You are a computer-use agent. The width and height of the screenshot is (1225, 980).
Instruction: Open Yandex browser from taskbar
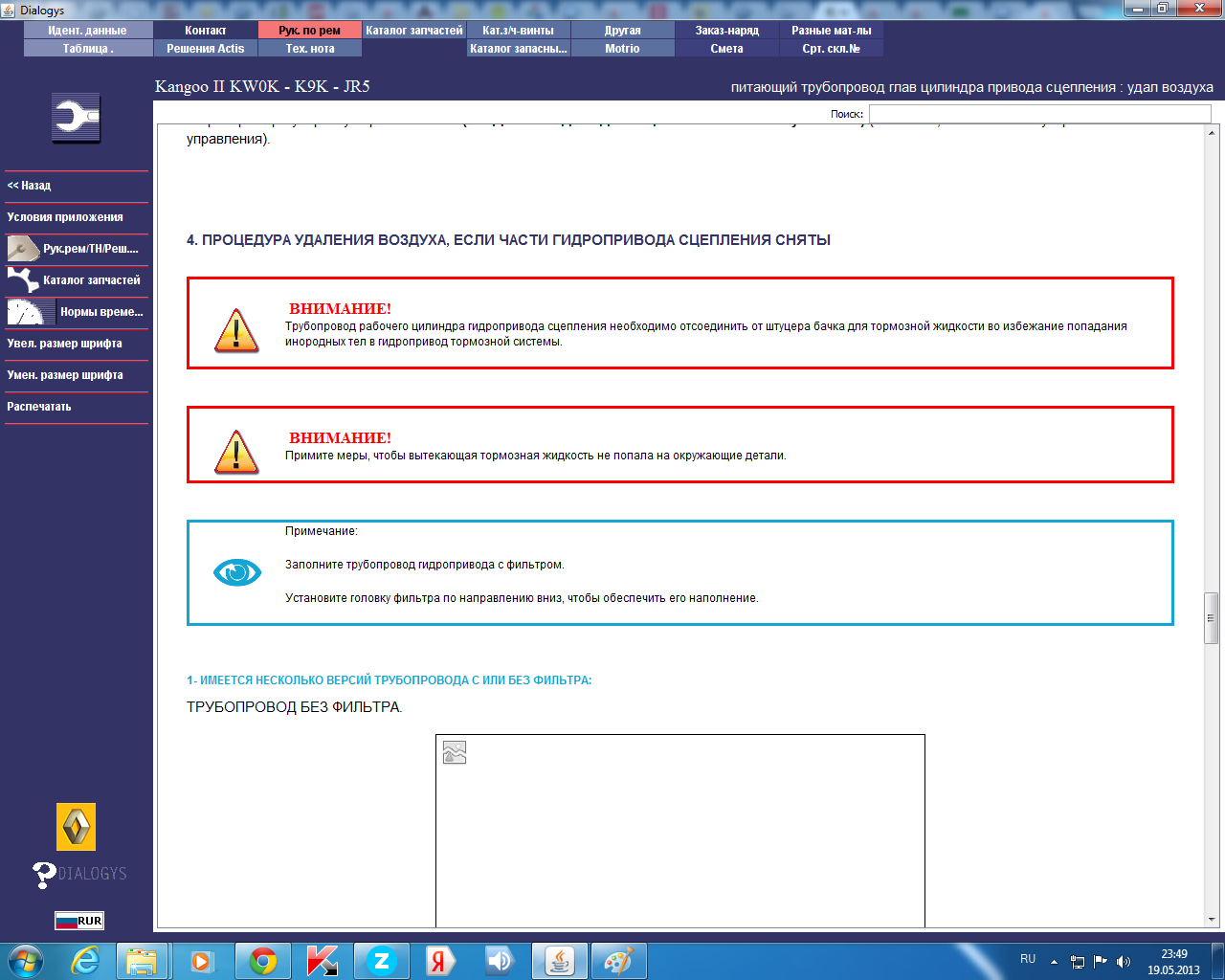[440, 961]
